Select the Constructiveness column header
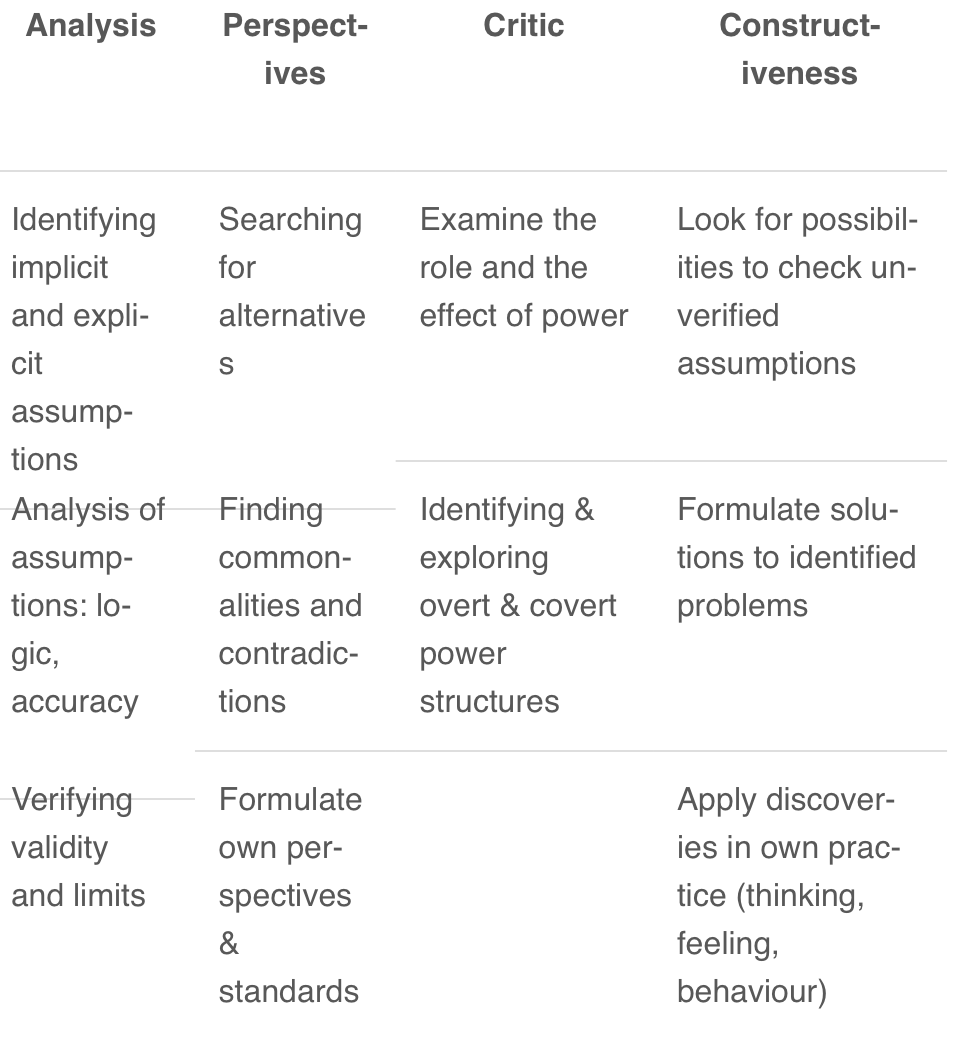 800,50
